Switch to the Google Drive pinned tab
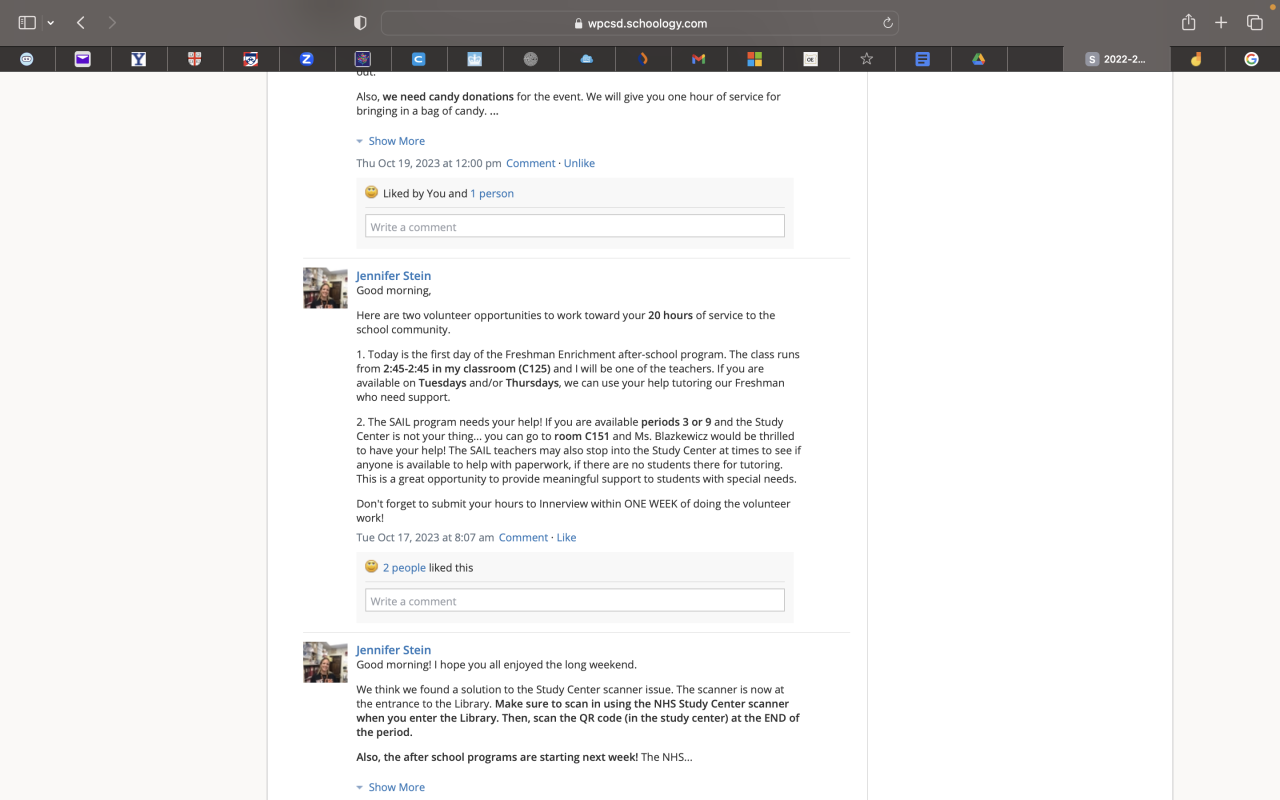The height and width of the screenshot is (800, 1280). (979, 59)
